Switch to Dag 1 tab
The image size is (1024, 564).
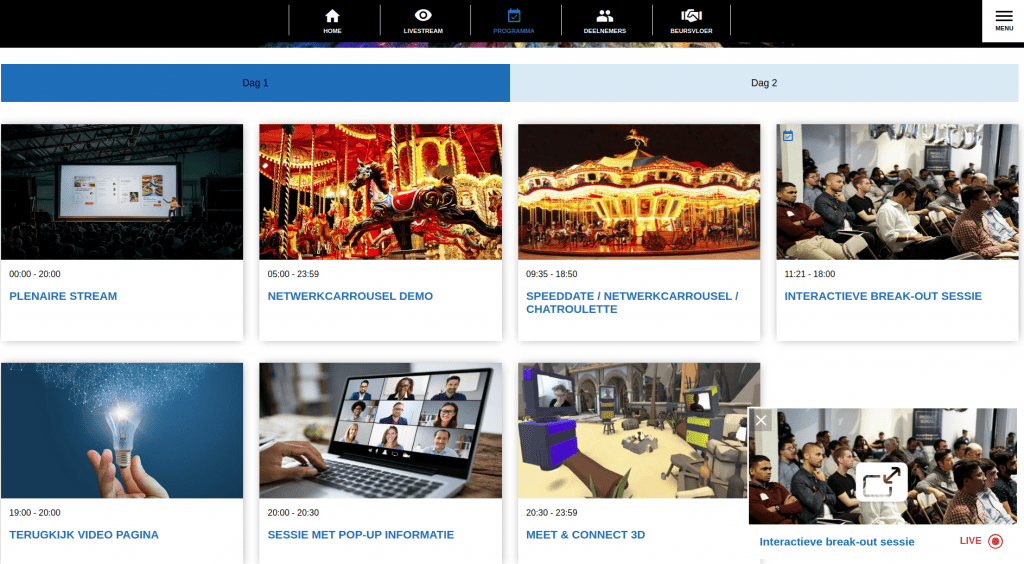tap(255, 83)
